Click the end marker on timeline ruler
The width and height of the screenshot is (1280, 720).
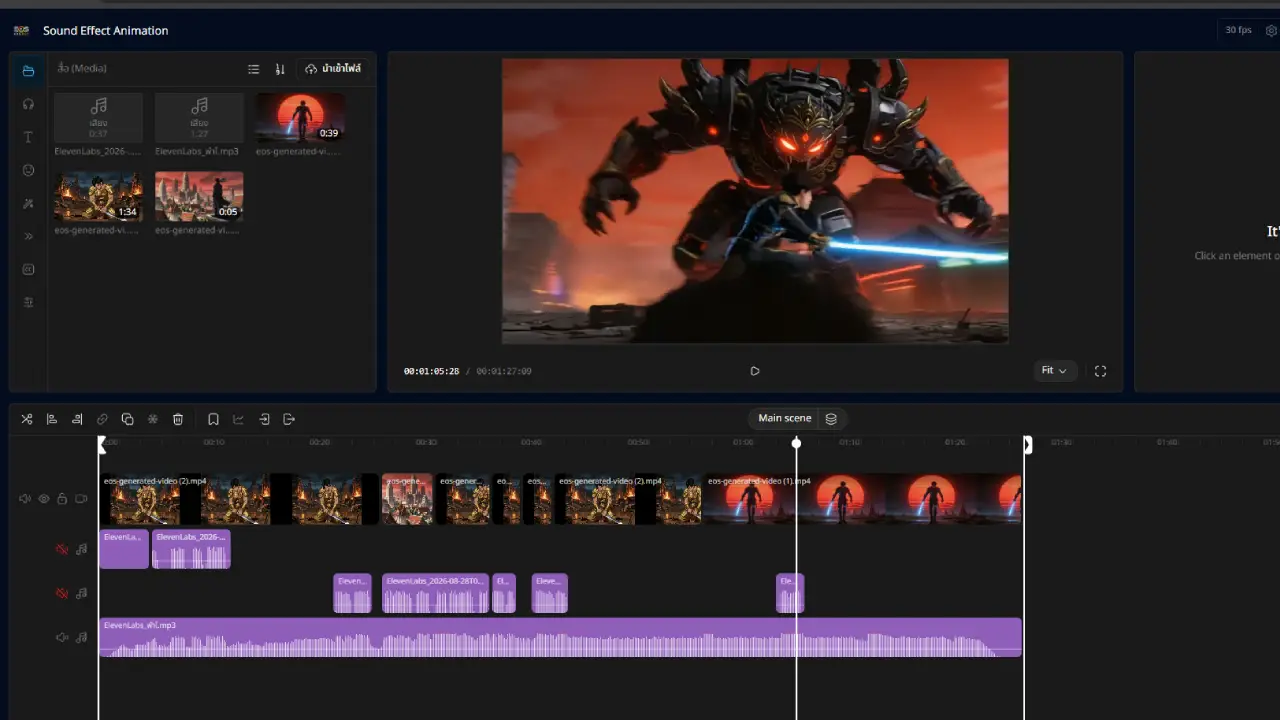1027,444
